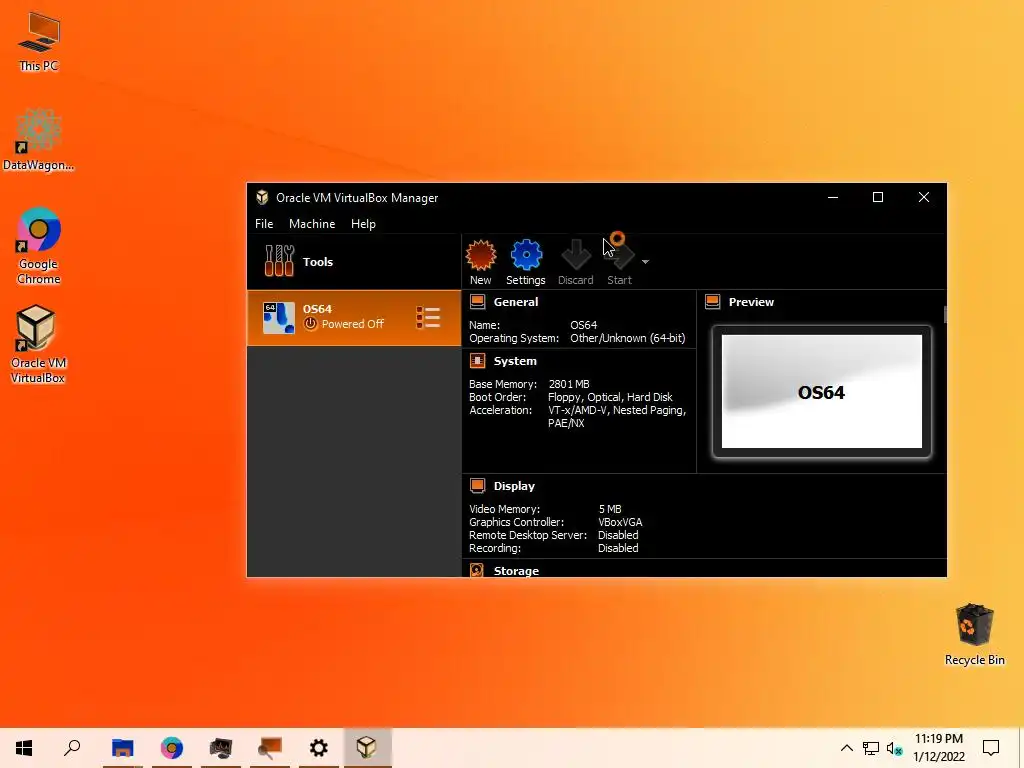
Task: Click the OS64 preview thumbnail
Action: point(822,392)
